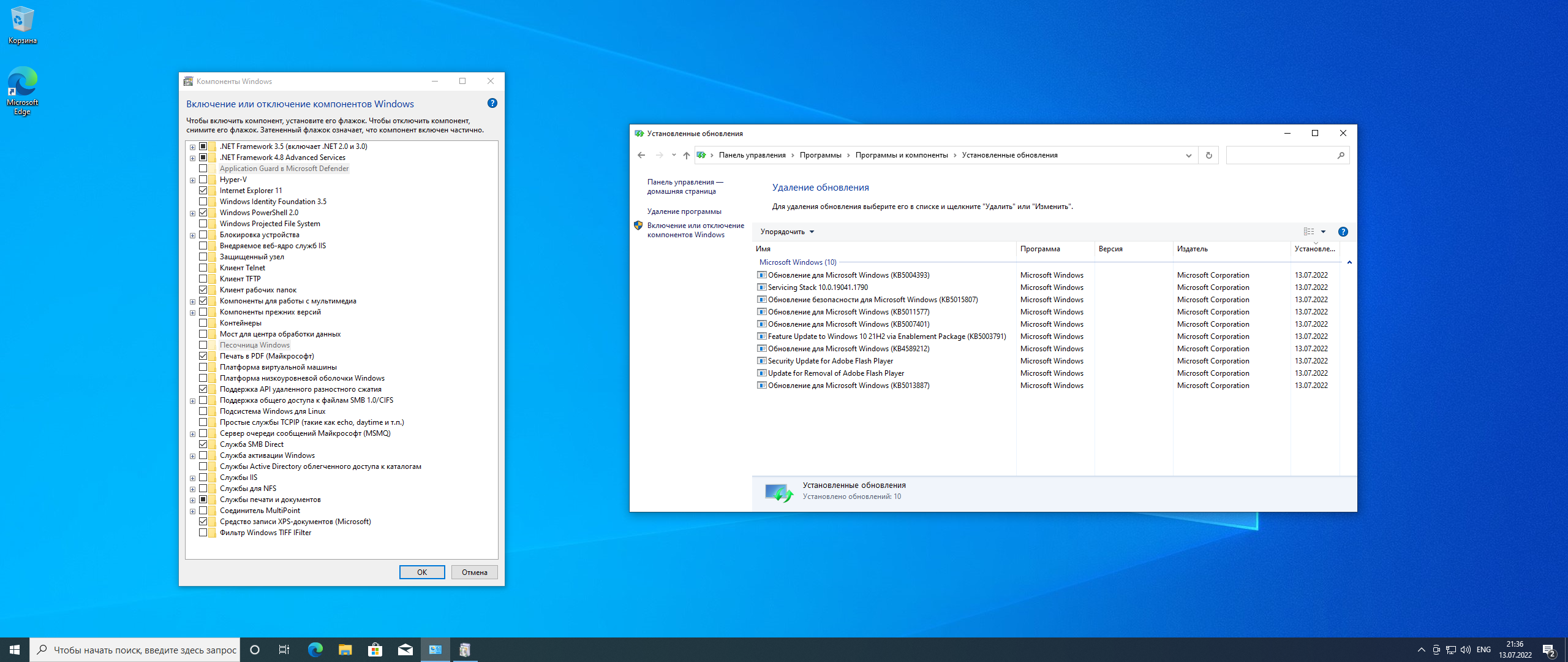Click the help icon in the updates toolbar
The height and width of the screenshot is (662, 1568).
tap(1343, 232)
